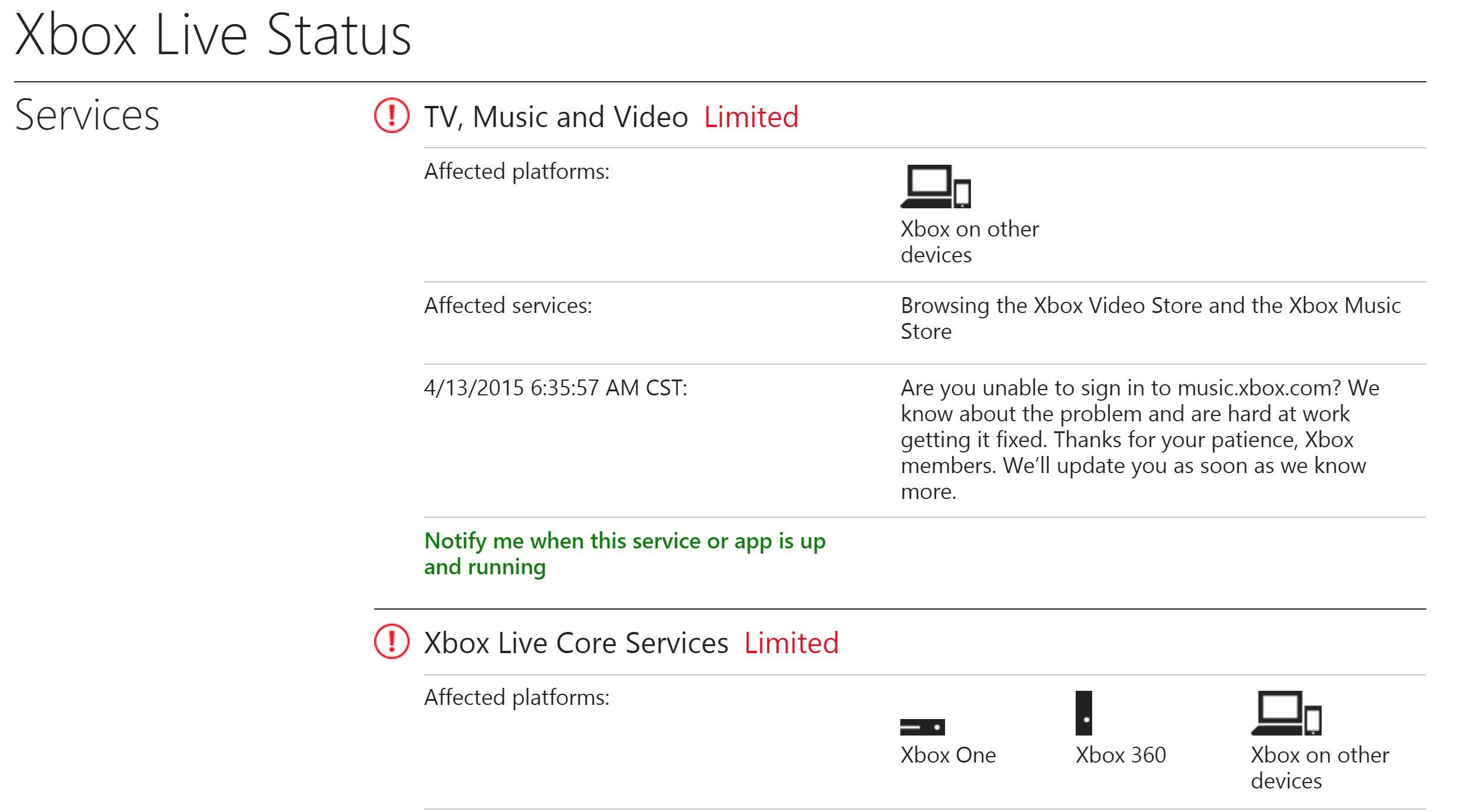Viewport: 1477px width, 812px height.
Task: Click the Affected platforms: label under TV, Music and Video
Action: pyautogui.click(x=517, y=171)
